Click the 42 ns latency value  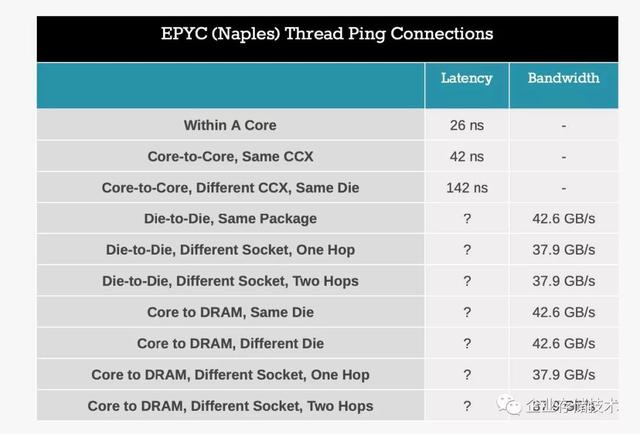pyautogui.click(x=467, y=156)
